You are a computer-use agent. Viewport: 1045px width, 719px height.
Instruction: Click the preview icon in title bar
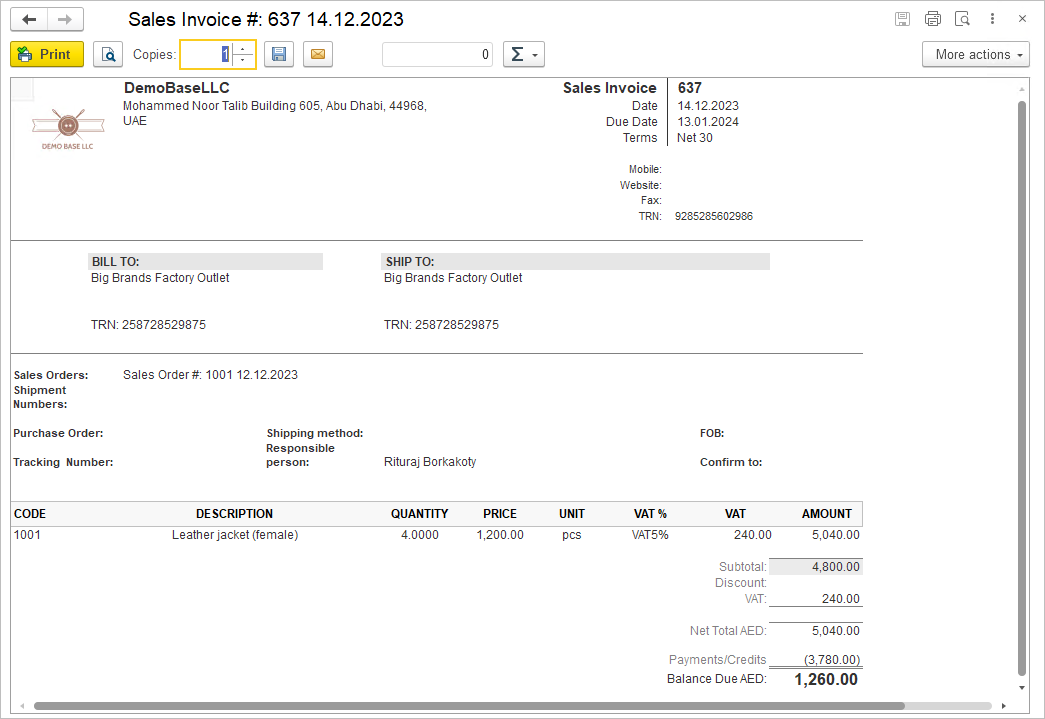pyautogui.click(x=962, y=19)
